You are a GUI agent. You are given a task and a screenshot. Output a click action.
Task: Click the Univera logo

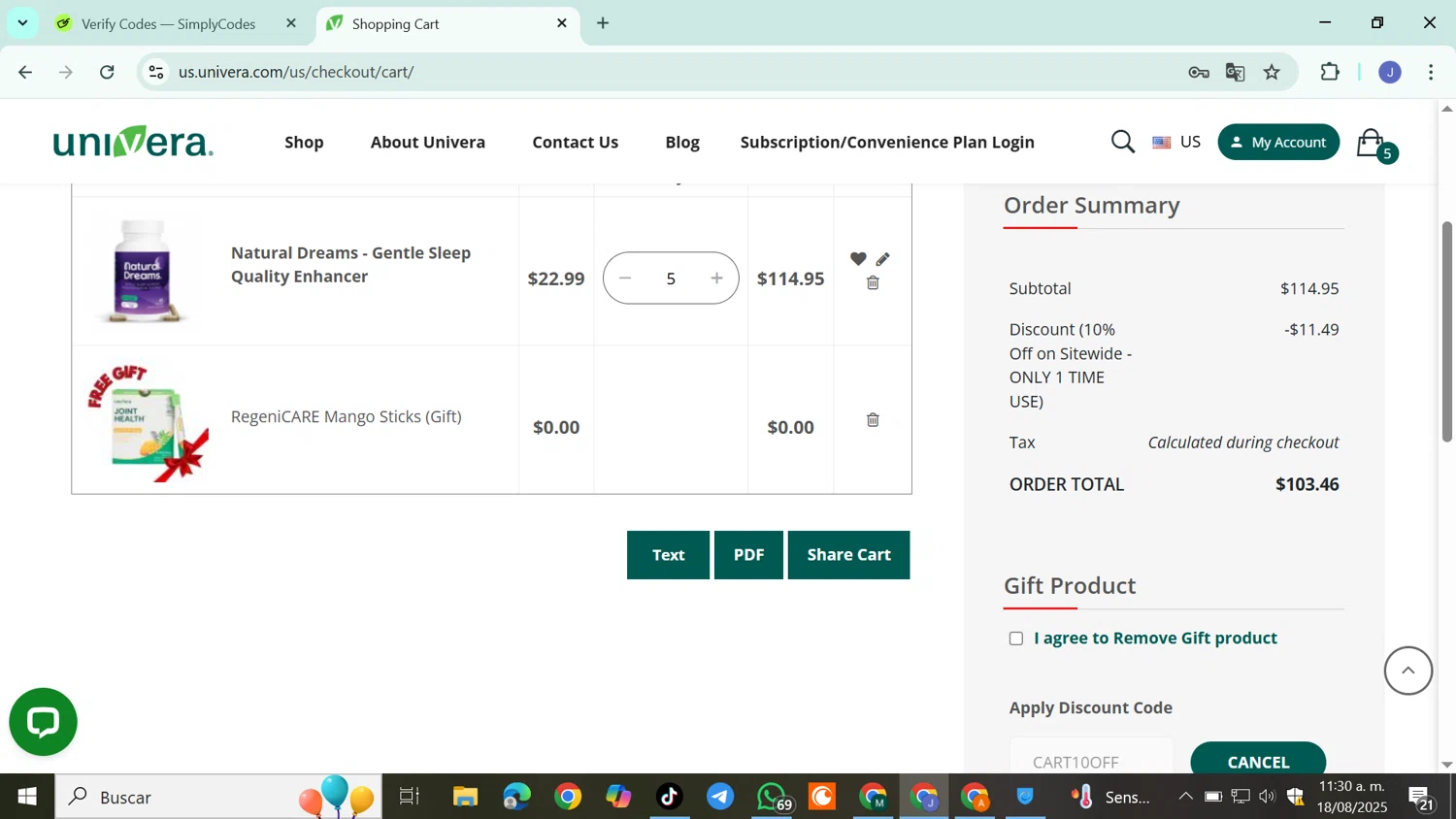click(x=133, y=142)
